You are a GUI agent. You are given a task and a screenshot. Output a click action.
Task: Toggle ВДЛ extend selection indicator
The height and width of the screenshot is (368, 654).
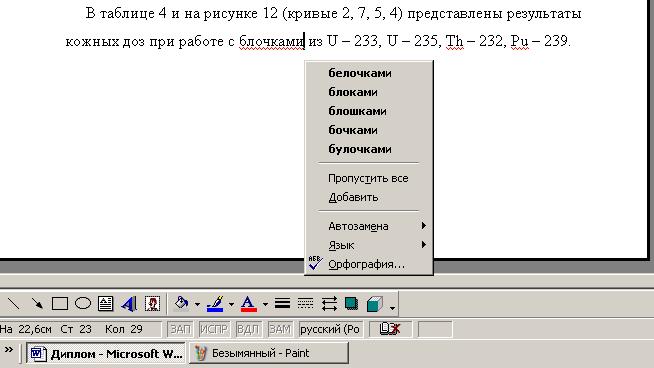(248, 329)
